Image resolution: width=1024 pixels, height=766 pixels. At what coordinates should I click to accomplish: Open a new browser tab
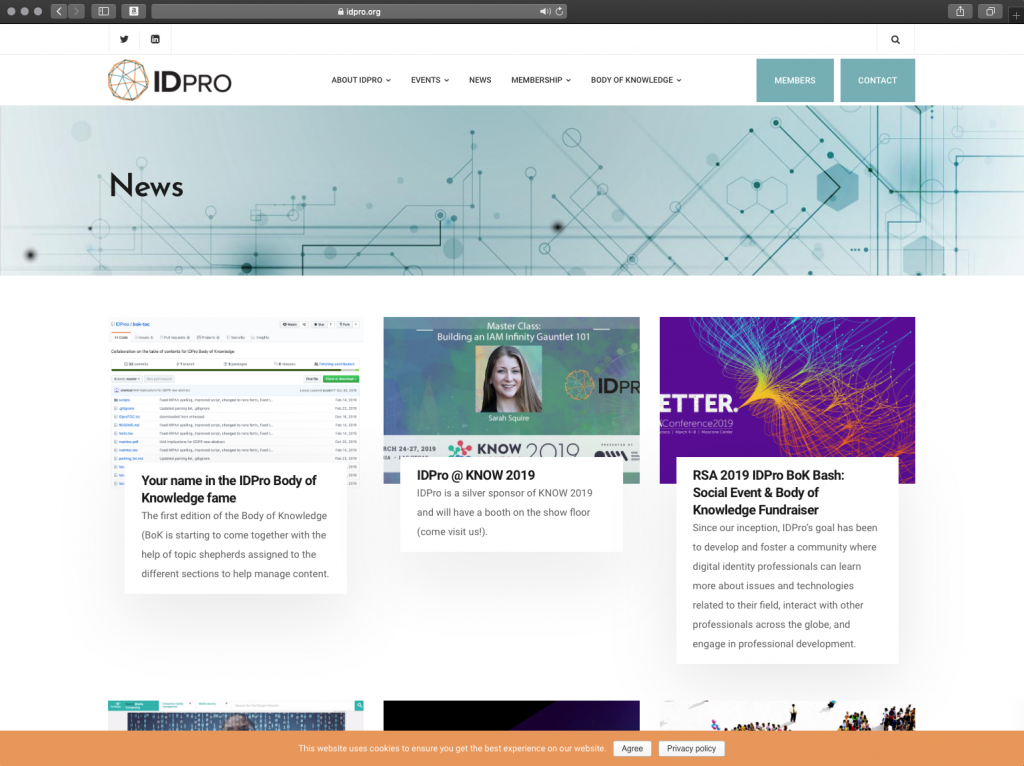tap(1016, 14)
